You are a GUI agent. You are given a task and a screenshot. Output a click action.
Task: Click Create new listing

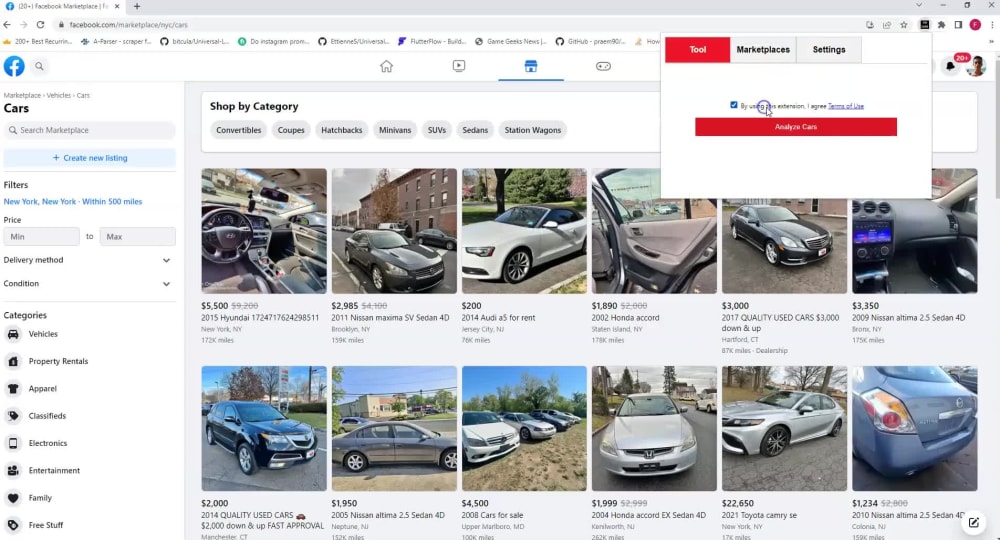[89, 158]
